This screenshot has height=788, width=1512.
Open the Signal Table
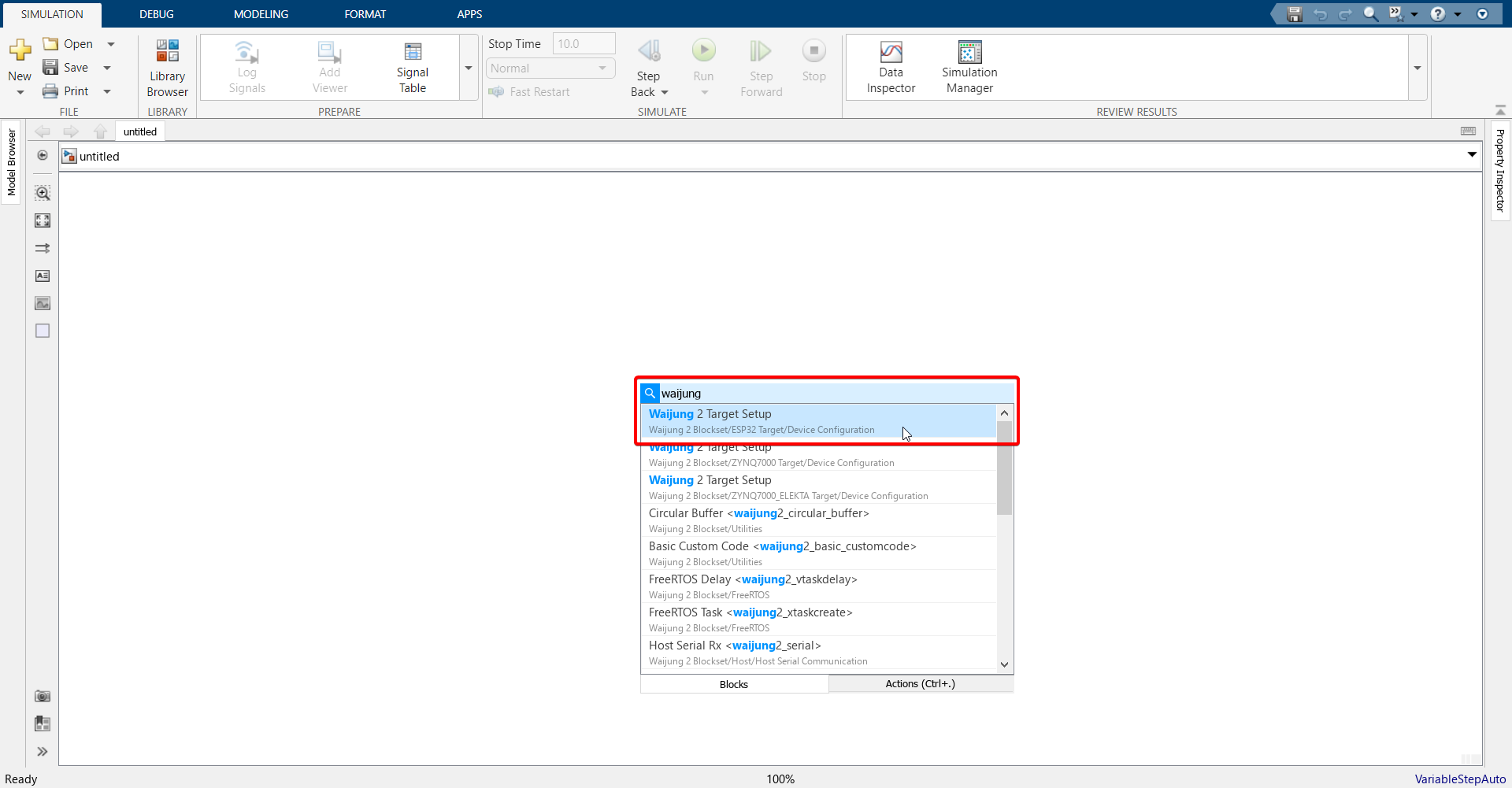click(x=412, y=68)
